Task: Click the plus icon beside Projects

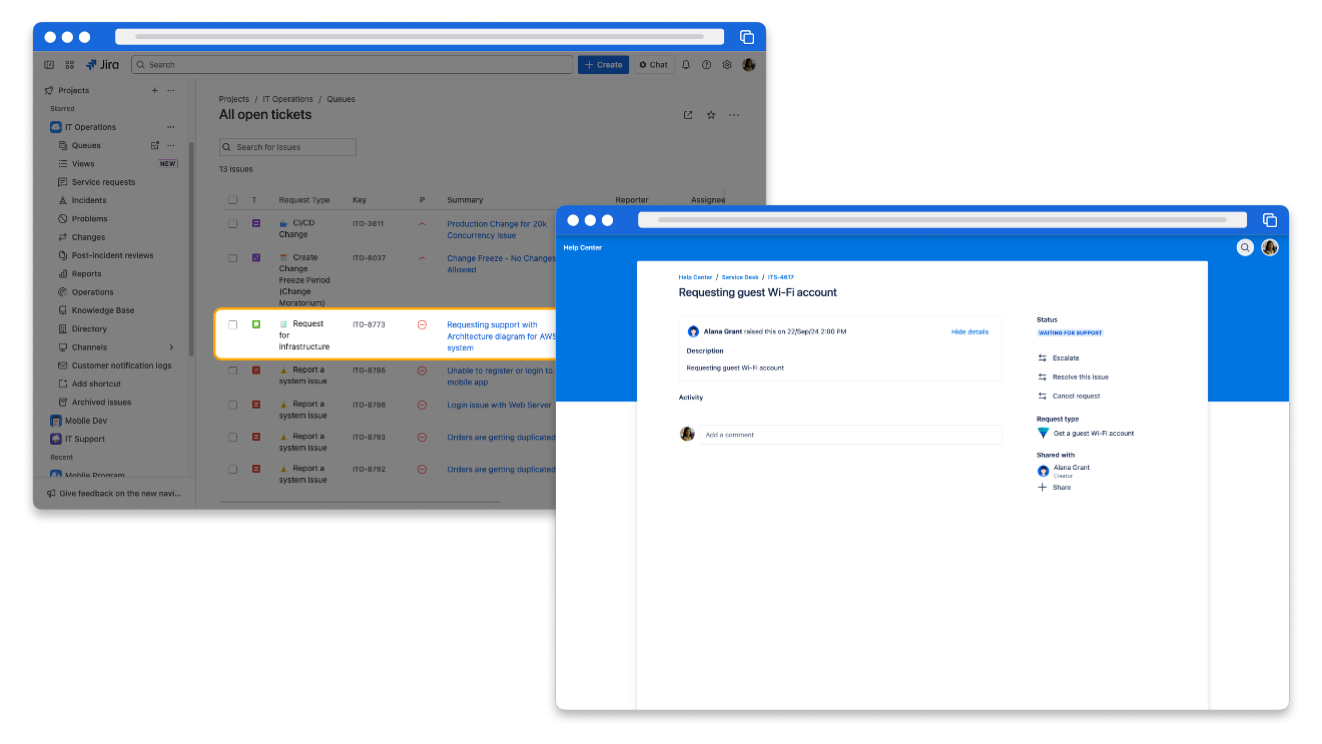Action: click(154, 90)
